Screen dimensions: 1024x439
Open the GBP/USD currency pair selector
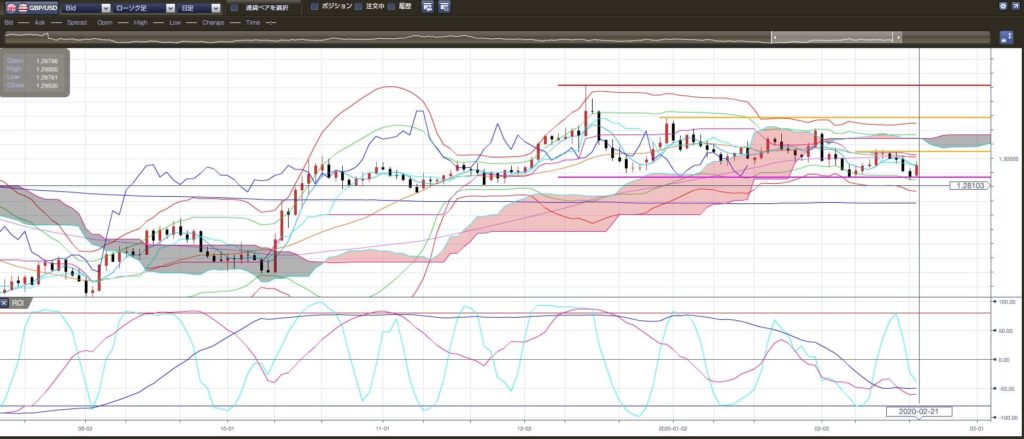[31, 8]
